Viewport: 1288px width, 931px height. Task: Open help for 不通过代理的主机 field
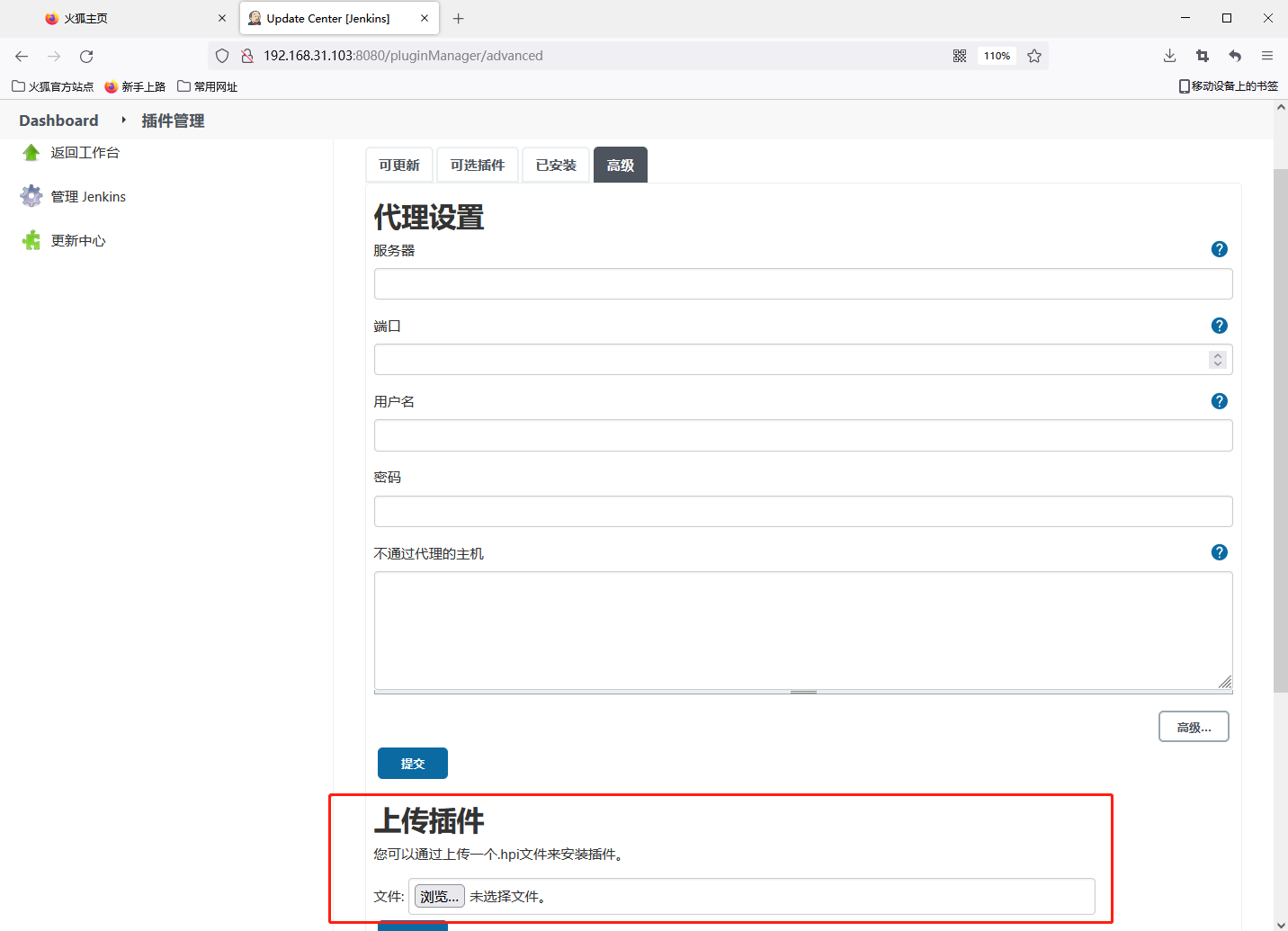click(1219, 552)
